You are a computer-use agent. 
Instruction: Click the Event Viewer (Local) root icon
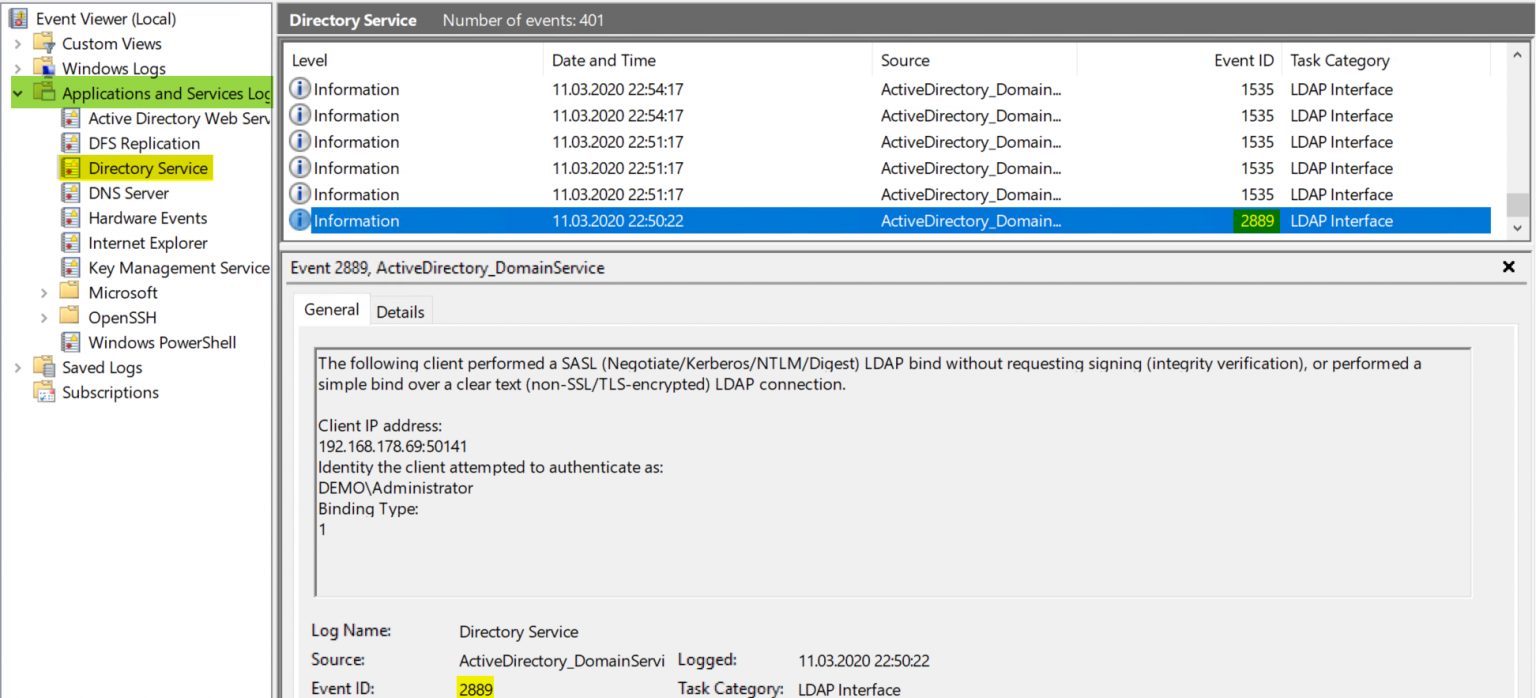point(18,19)
